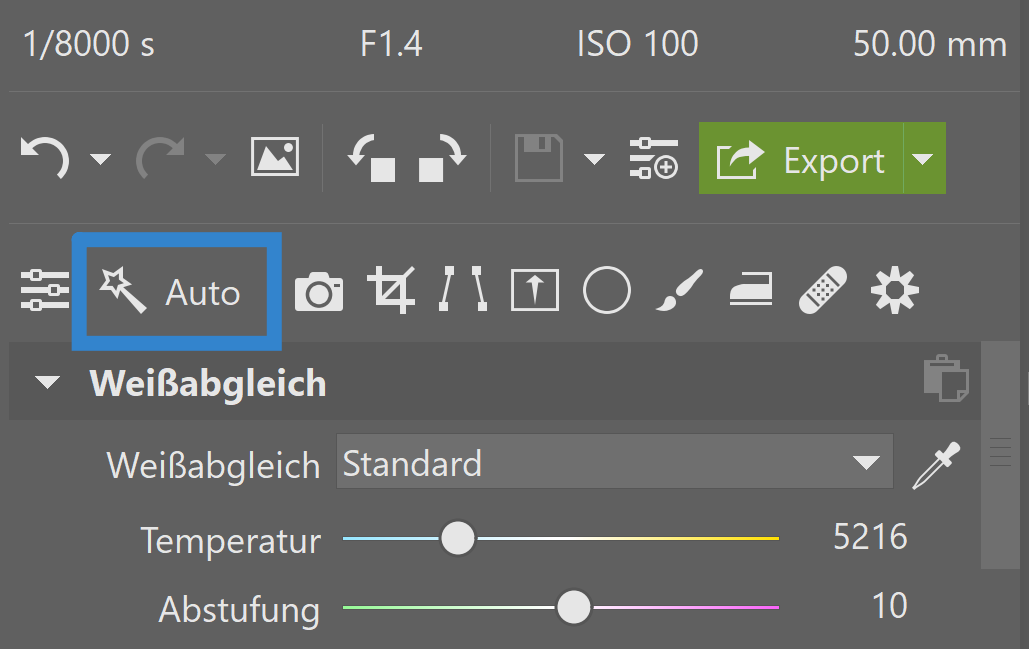Collapse the Weißabgleich section
Image resolution: width=1029 pixels, height=649 pixels.
[x=47, y=383]
